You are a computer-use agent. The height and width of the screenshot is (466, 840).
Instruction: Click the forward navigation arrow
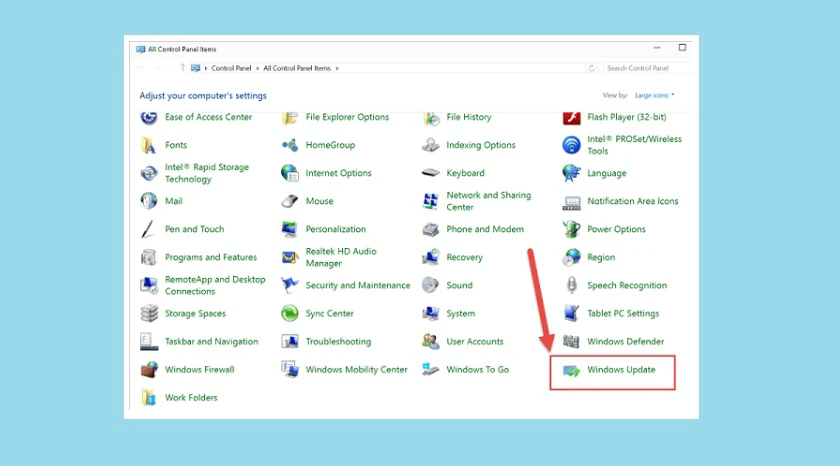coord(158,67)
